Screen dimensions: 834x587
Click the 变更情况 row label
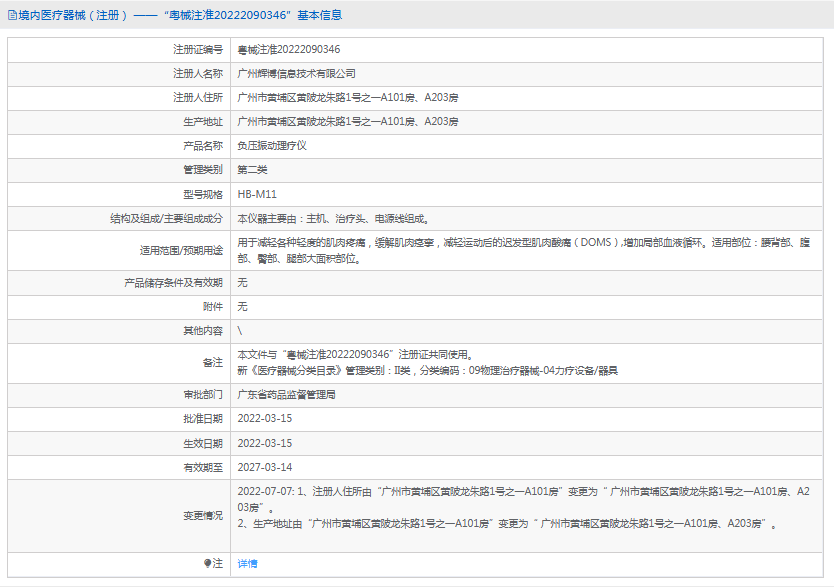tap(203, 516)
